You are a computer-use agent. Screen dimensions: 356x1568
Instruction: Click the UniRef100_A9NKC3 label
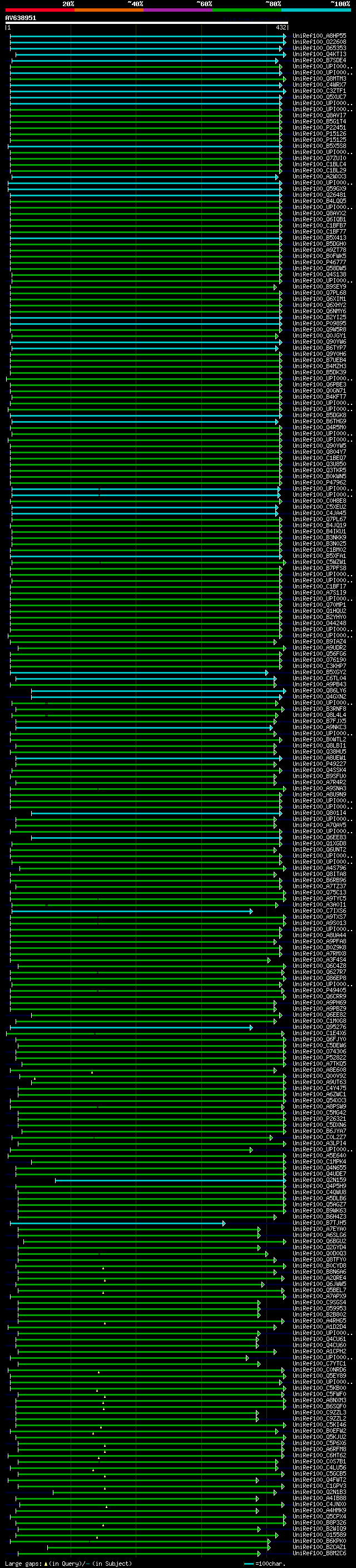(319, 728)
